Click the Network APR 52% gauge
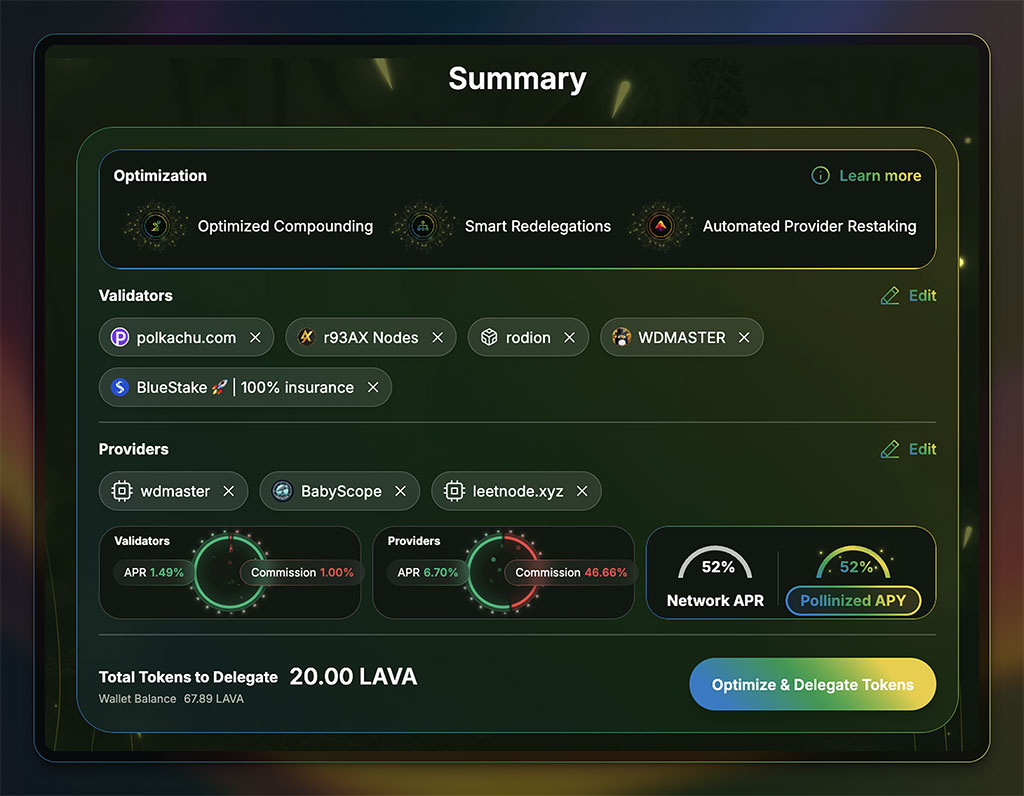The width and height of the screenshot is (1024, 796). click(716, 562)
